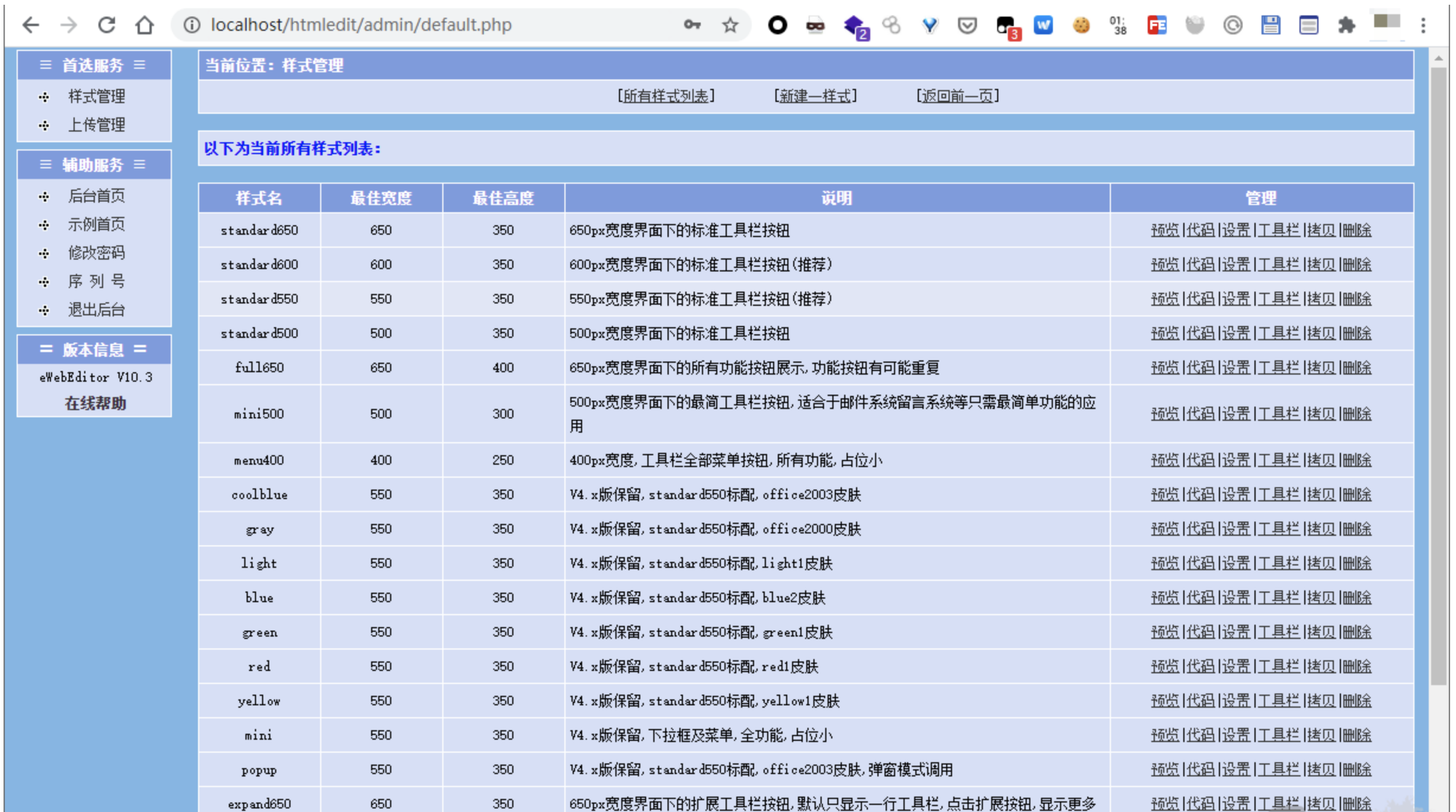
Task: Click 设置 for standard550 row
Action: click(1236, 299)
